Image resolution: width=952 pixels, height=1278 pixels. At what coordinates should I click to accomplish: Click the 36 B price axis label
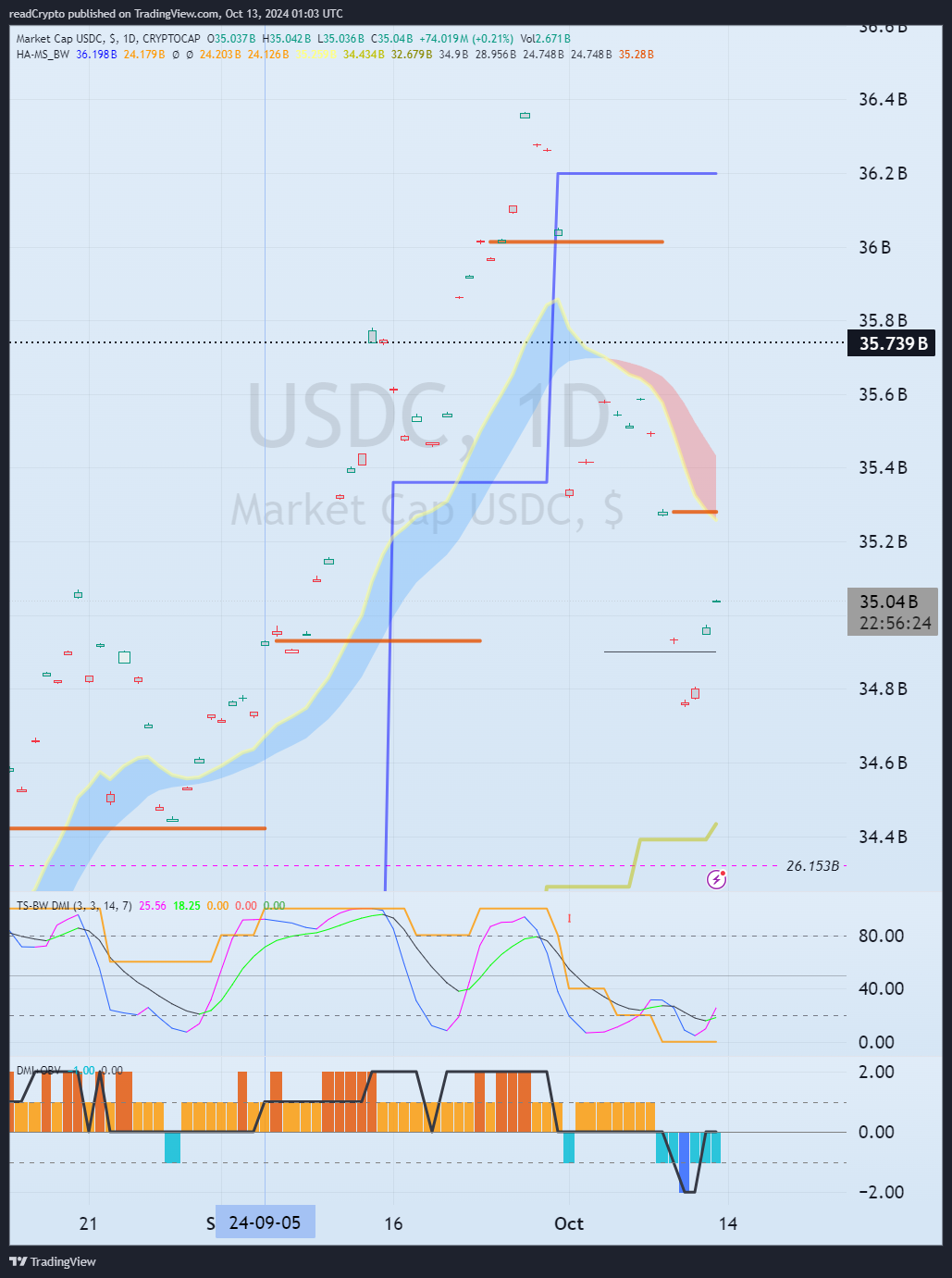[875, 247]
